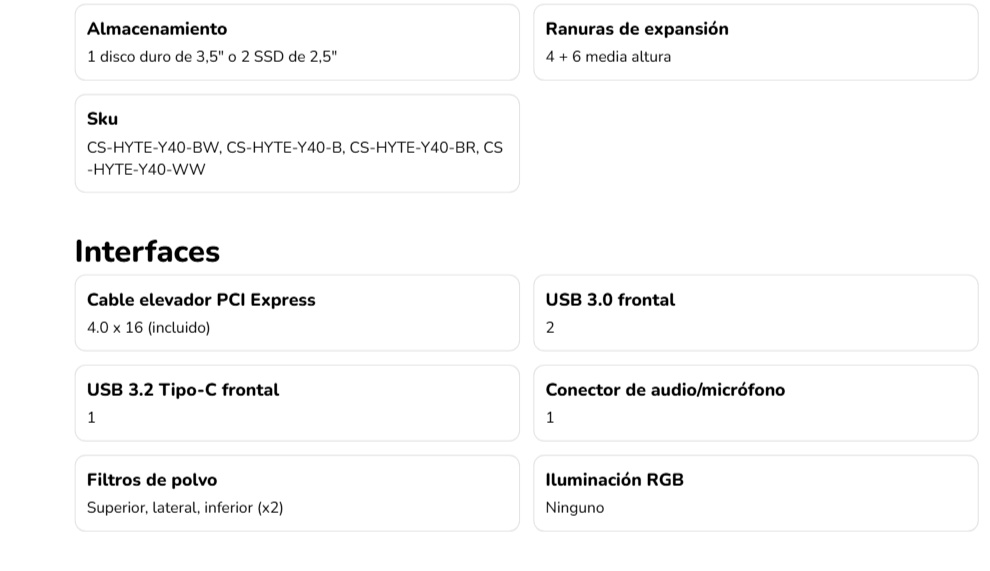
Task: Select the audio/micrófono connector value '1'
Action: click(x=550, y=418)
